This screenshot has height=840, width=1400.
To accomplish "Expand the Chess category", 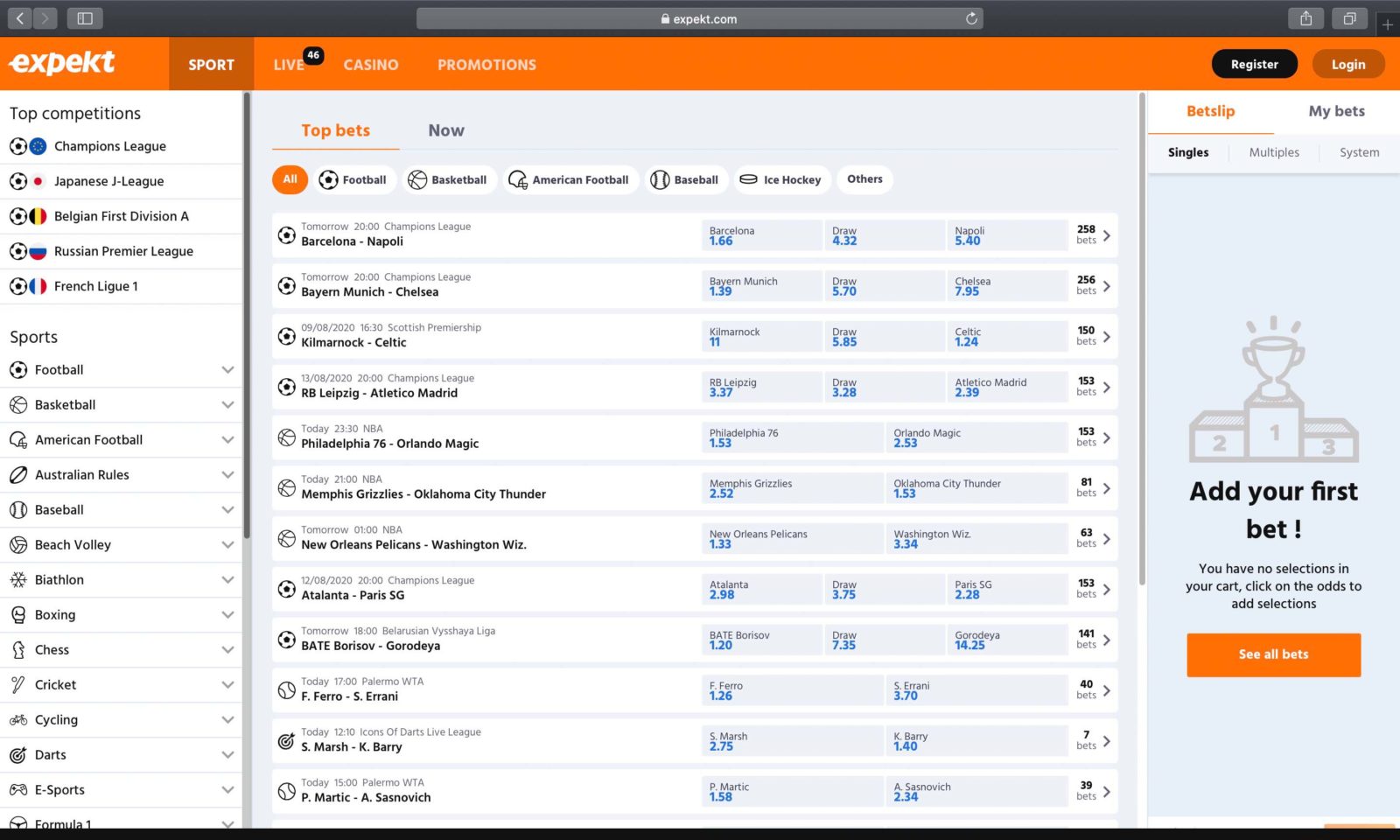I will click(228, 649).
